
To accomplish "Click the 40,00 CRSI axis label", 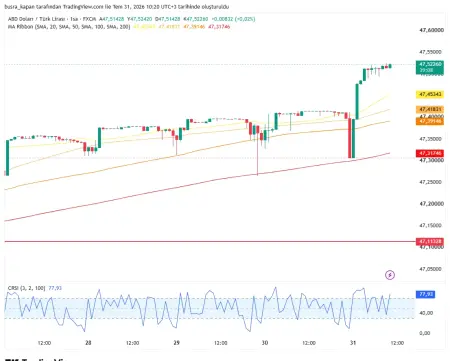I will (x=426, y=313).
